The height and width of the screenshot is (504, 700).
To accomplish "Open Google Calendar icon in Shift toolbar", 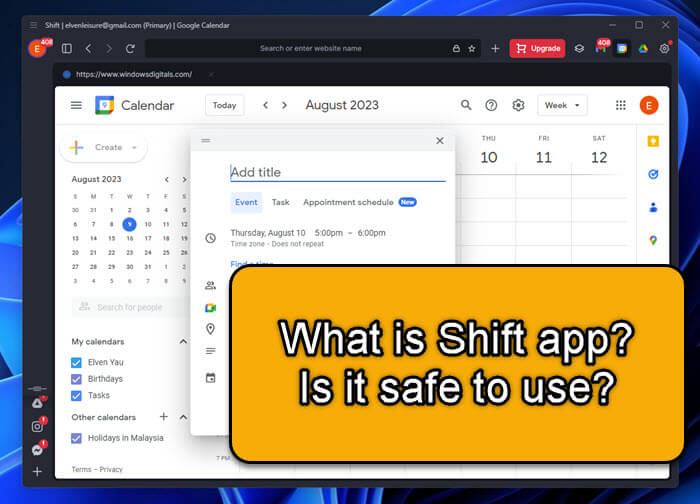I will coord(621,48).
